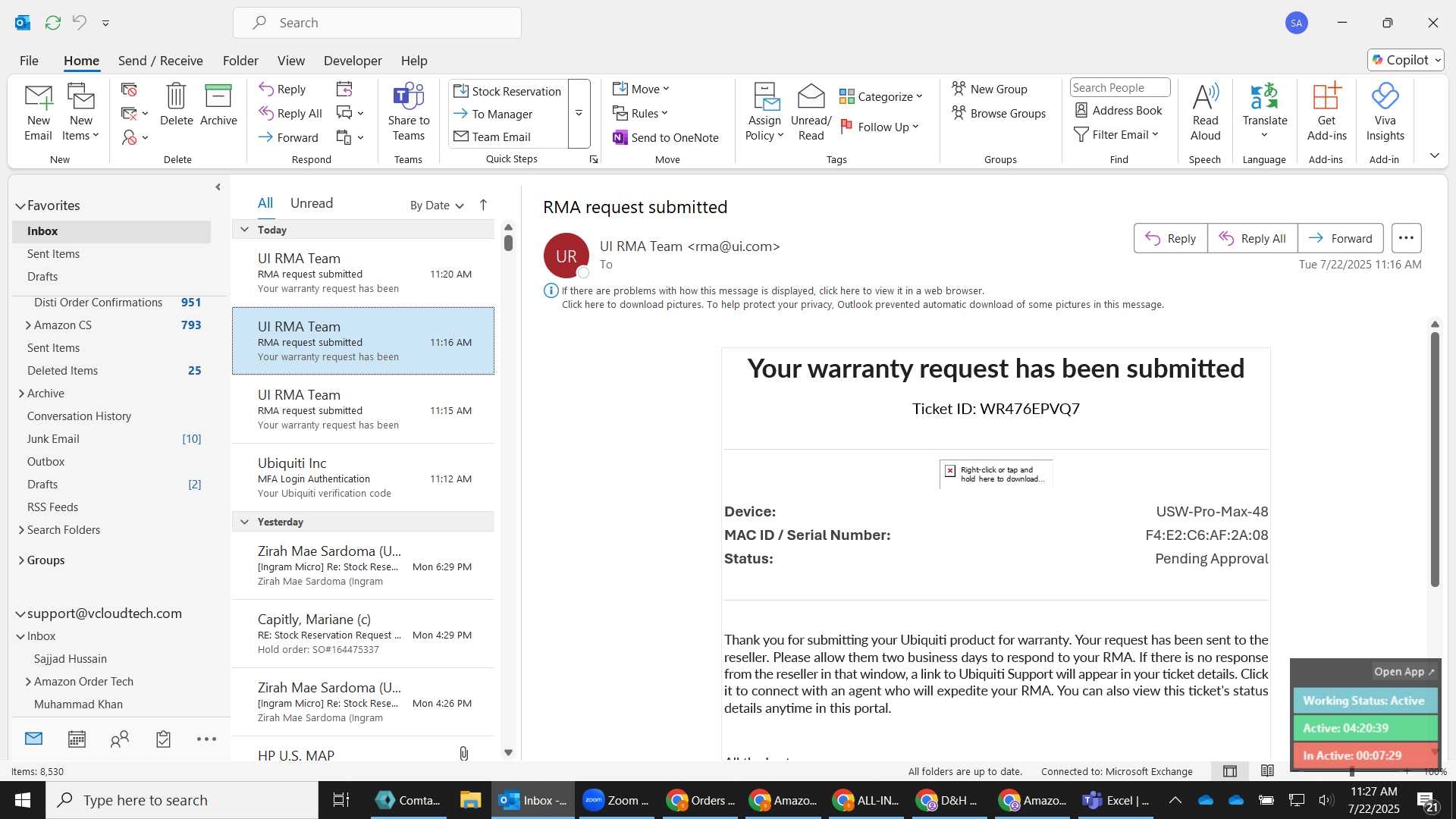Show Unread messages tab
1456x819 pixels.
click(x=312, y=203)
